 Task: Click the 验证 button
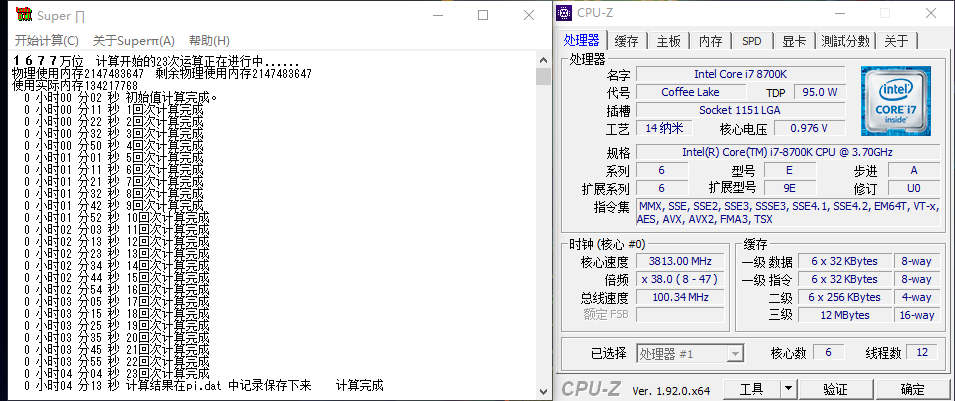coord(835,388)
